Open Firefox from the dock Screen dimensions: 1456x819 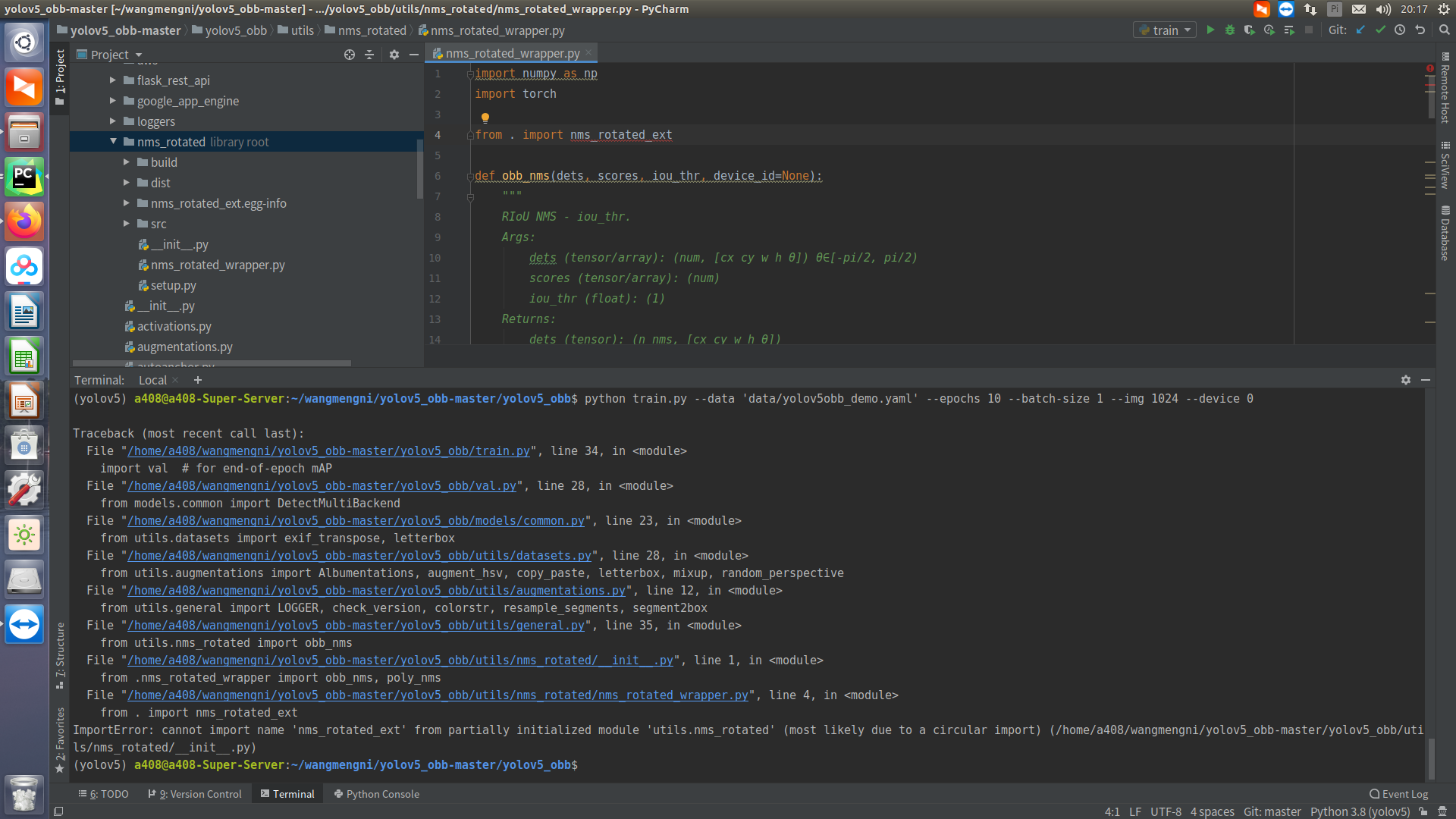(x=24, y=222)
